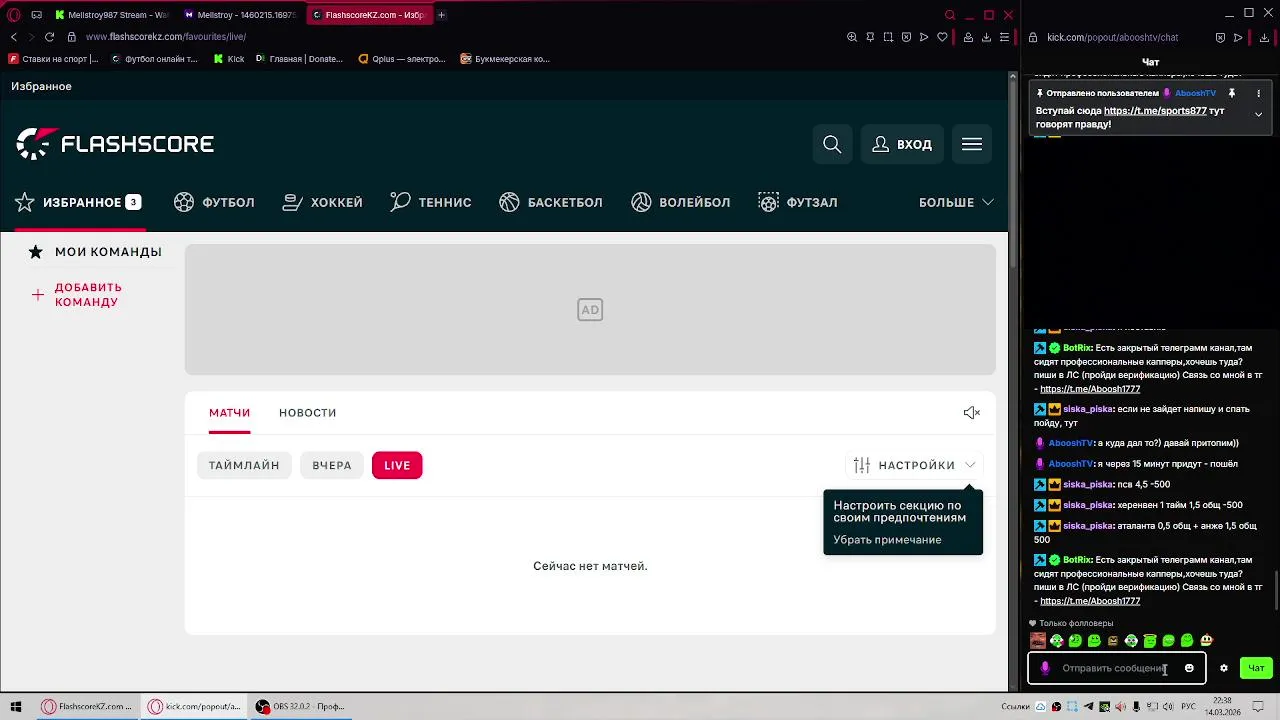Viewport: 1280px width, 720px height.
Task: Open the emoji picker in chat
Action: coord(1189,668)
